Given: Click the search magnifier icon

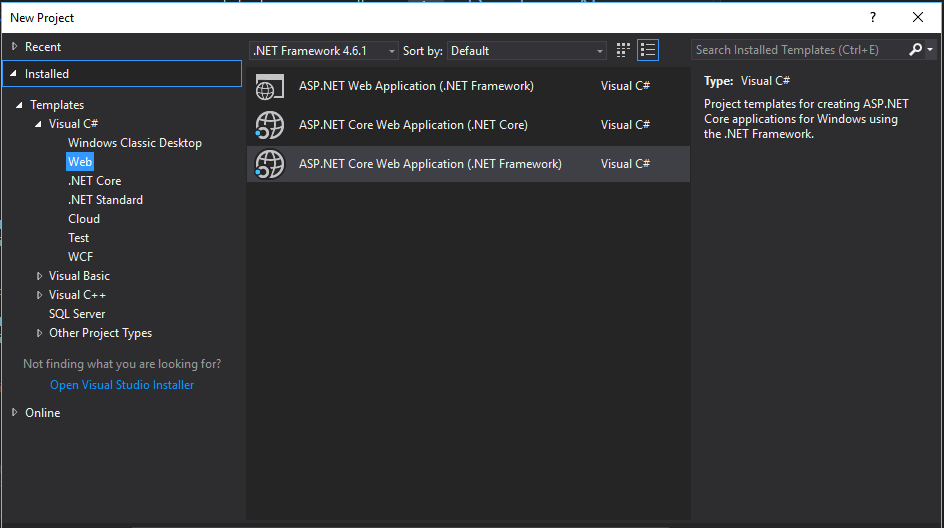Looking at the screenshot, I should pos(915,50).
